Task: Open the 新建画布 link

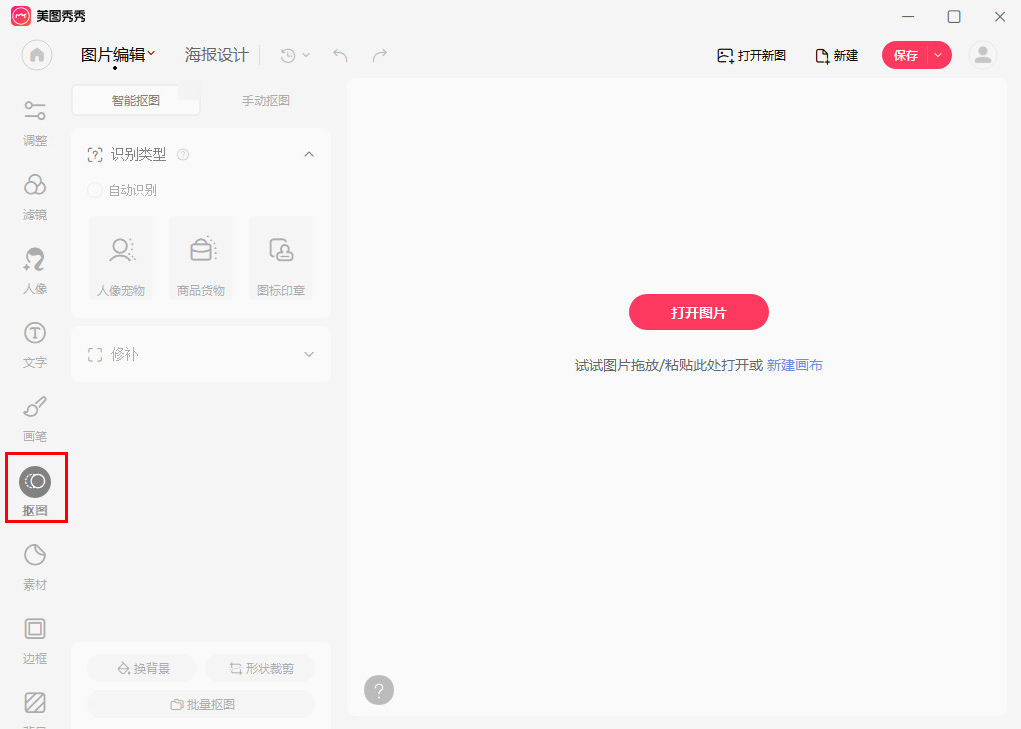Action: [x=795, y=365]
